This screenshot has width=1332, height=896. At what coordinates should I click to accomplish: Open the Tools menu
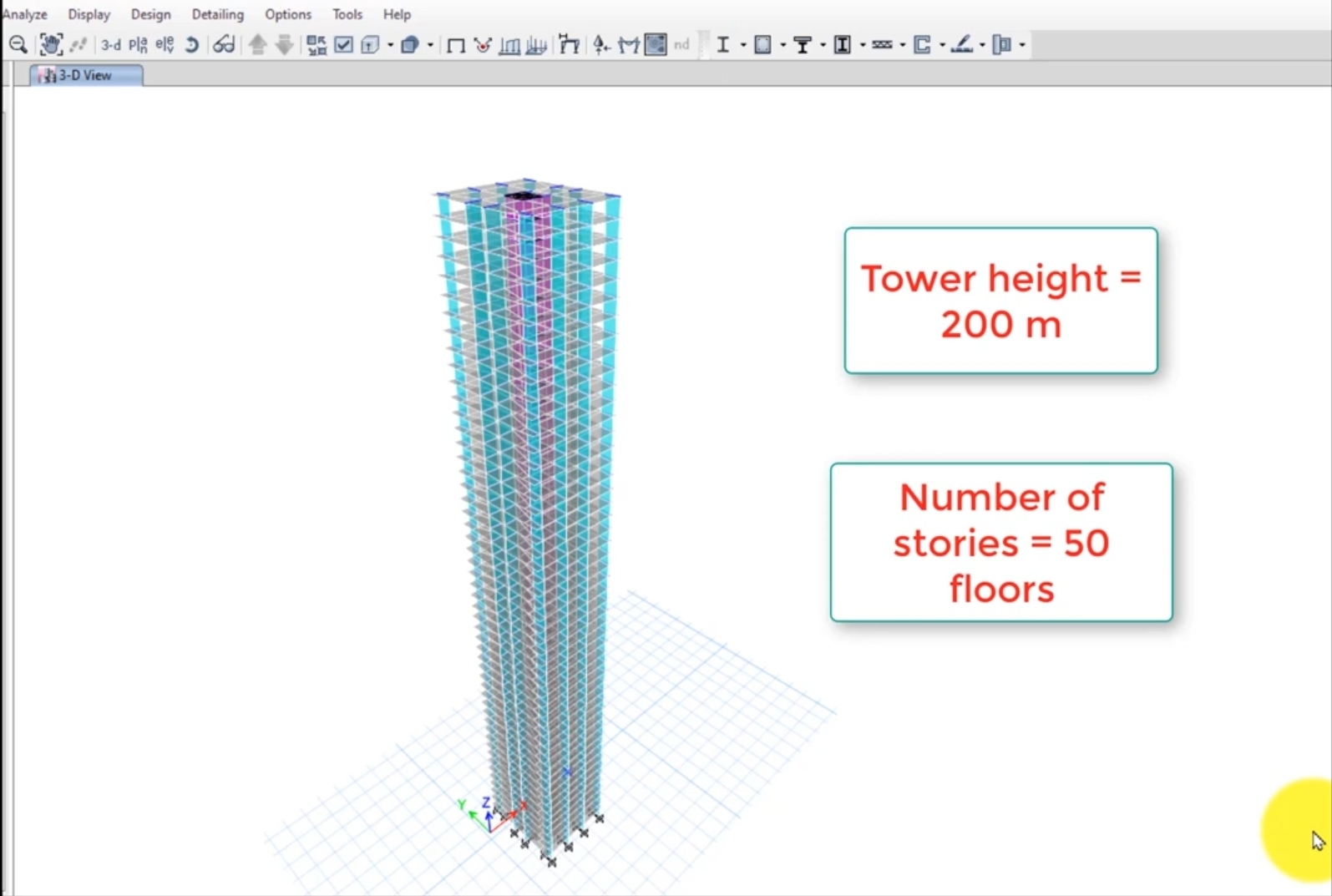(x=347, y=14)
